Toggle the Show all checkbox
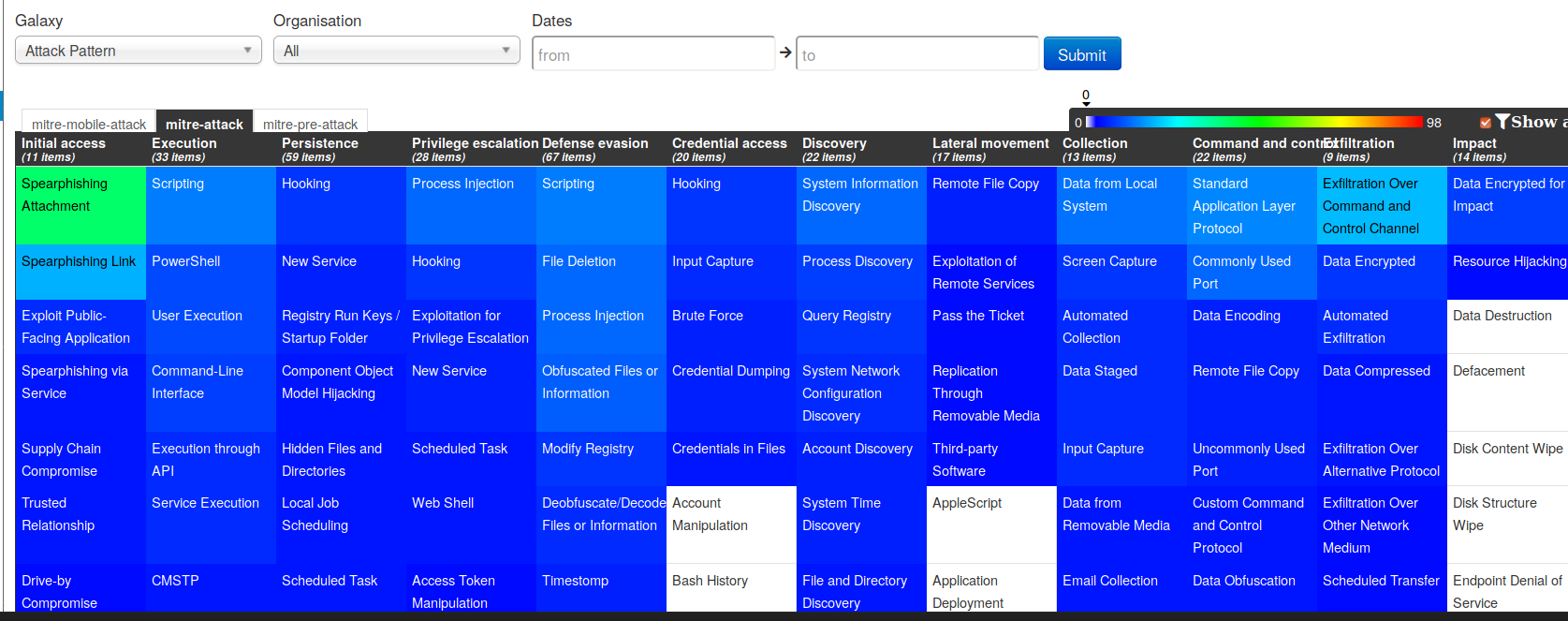This screenshot has width=1568, height=621. (x=1486, y=123)
